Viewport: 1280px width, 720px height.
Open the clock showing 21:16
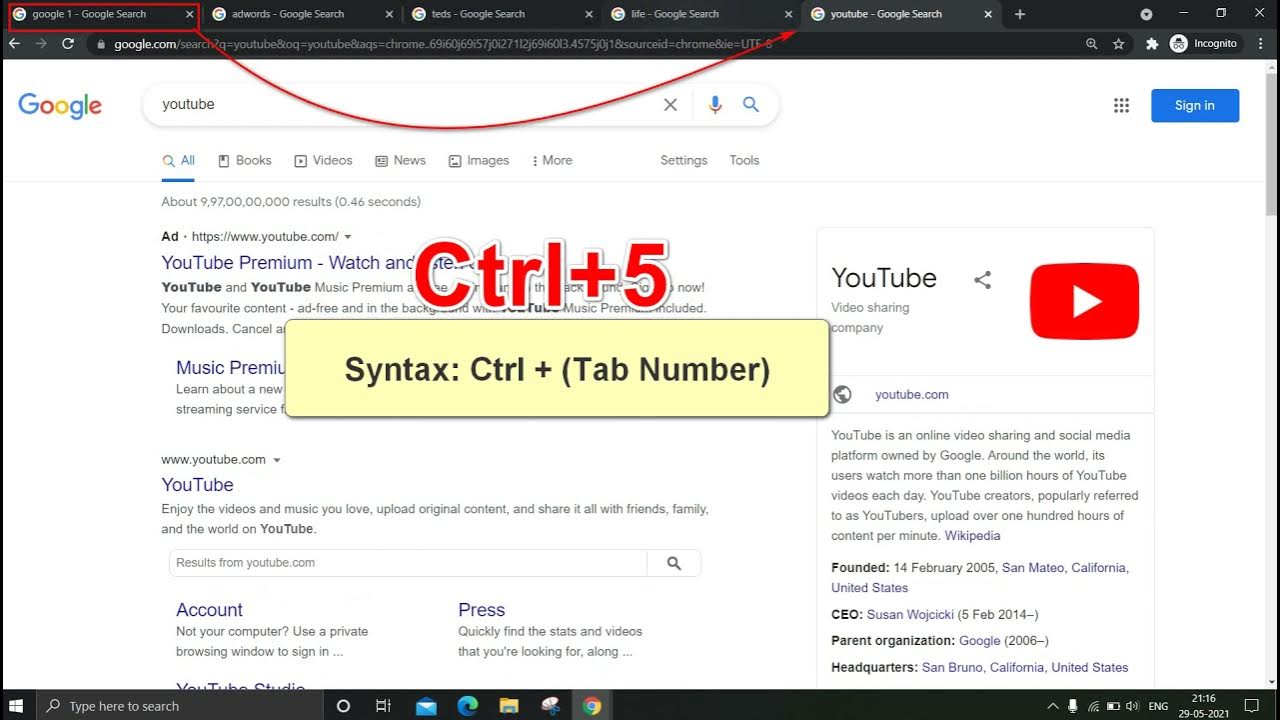(1204, 706)
